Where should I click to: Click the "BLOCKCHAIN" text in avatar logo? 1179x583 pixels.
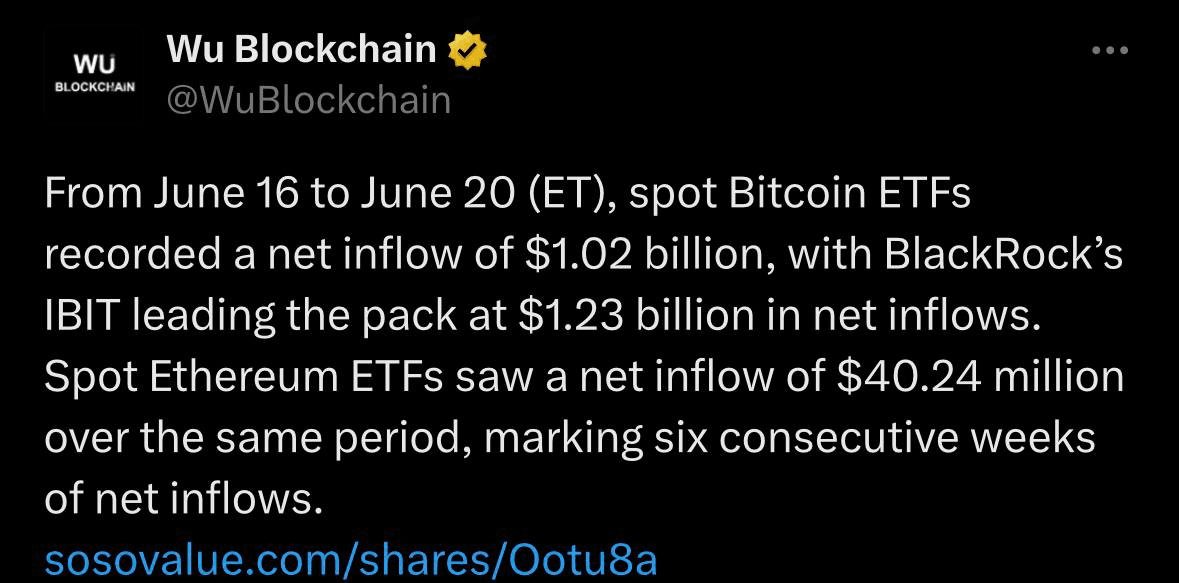point(94,87)
